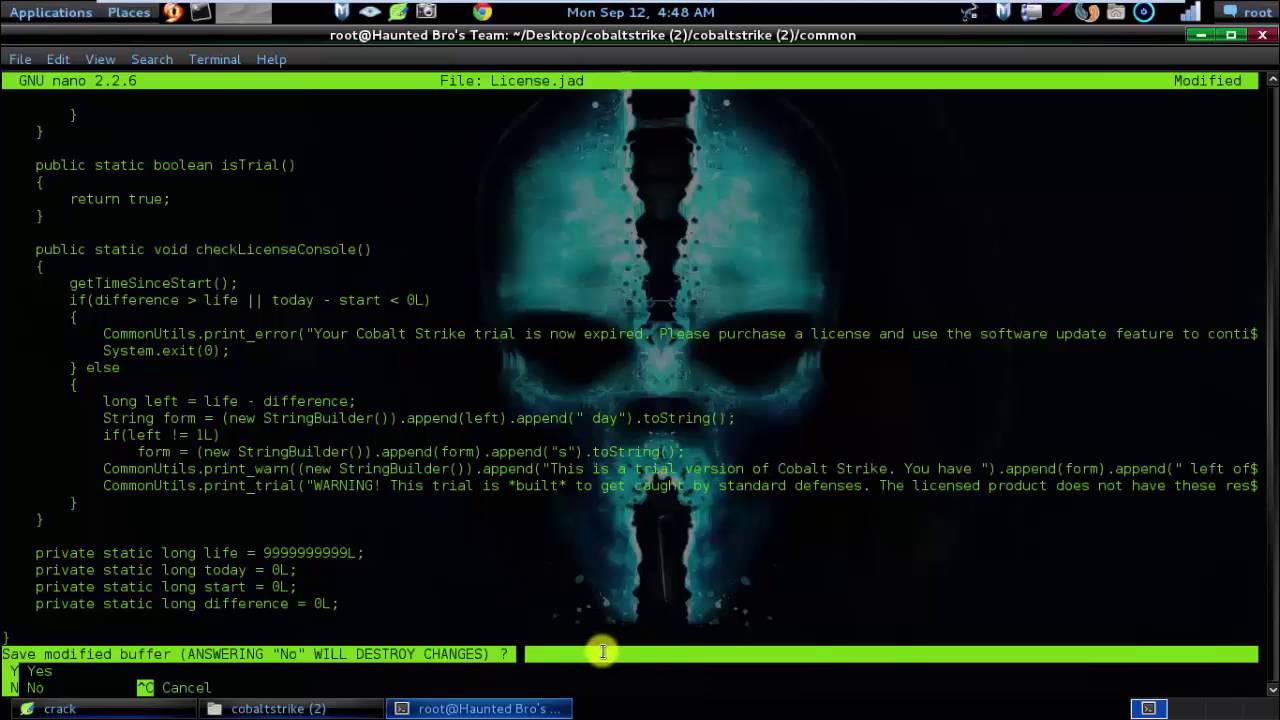Image resolution: width=1280 pixels, height=720 pixels.
Task: Click the workspace switcher terminal icon in bottom panel
Action: 1148,709
